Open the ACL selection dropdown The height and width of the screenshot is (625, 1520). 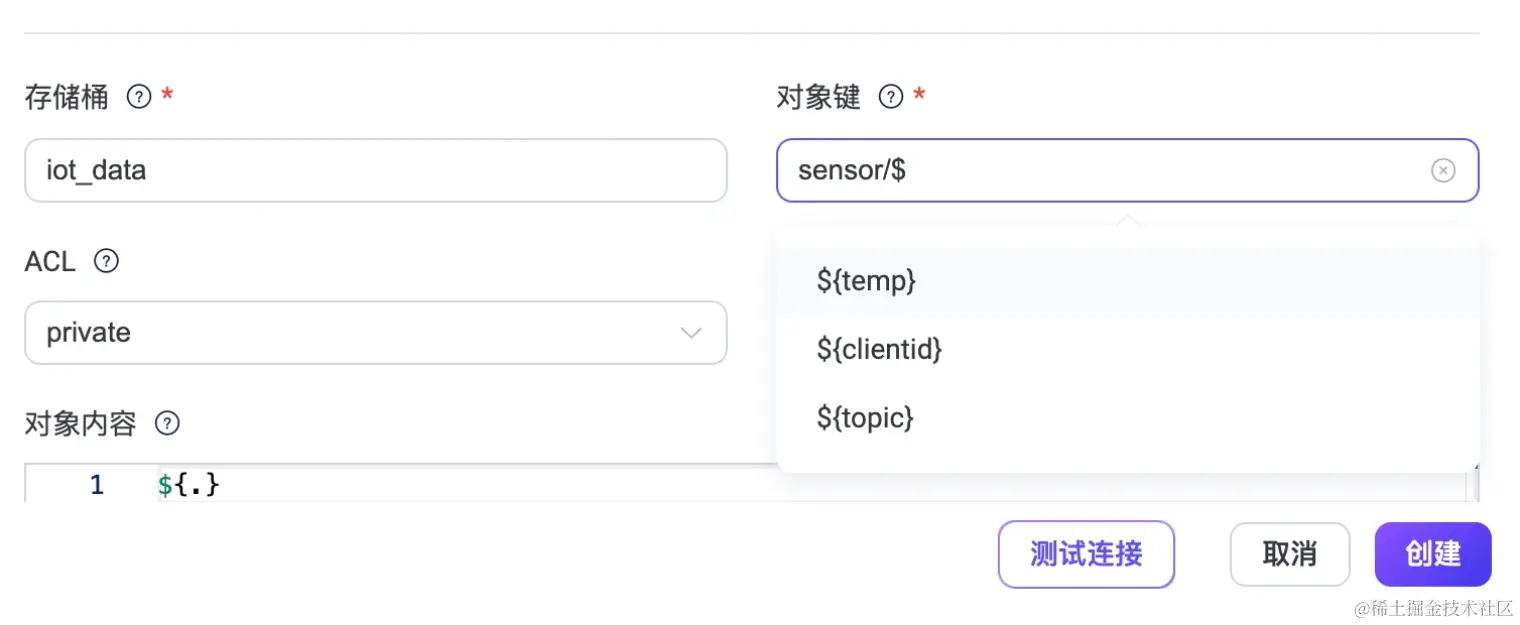tap(375, 333)
